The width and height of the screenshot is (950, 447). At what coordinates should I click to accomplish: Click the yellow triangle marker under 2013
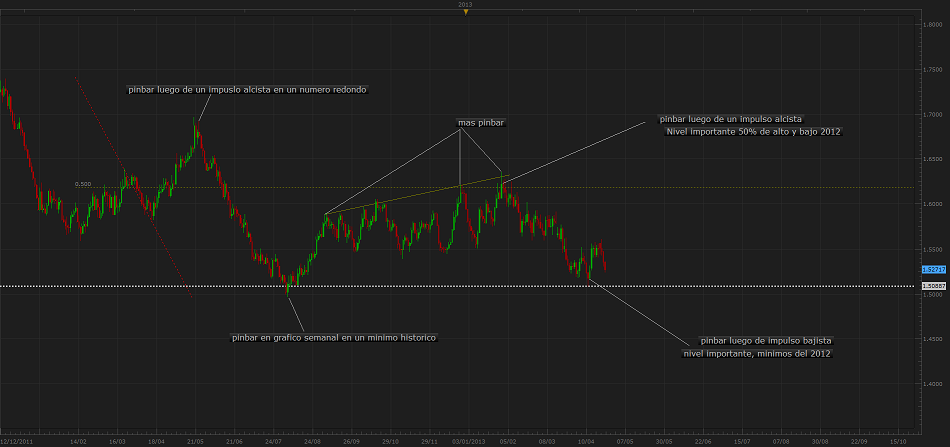pyautogui.click(x=465, y=12)
